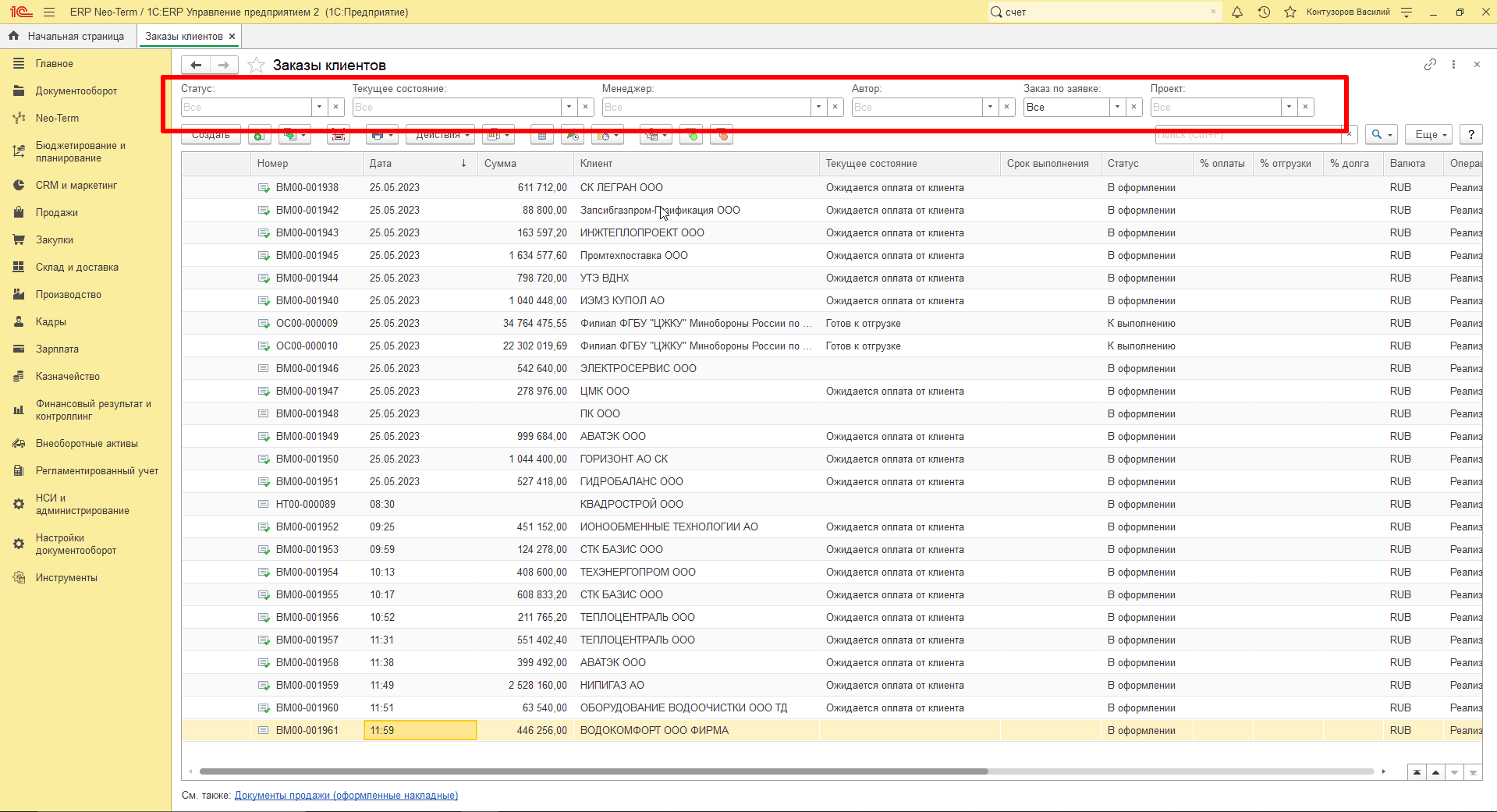This screenshot has width=1497, height=812.
Task: Clear the Заказ по заявке filter
Action: click(1134, 107)
